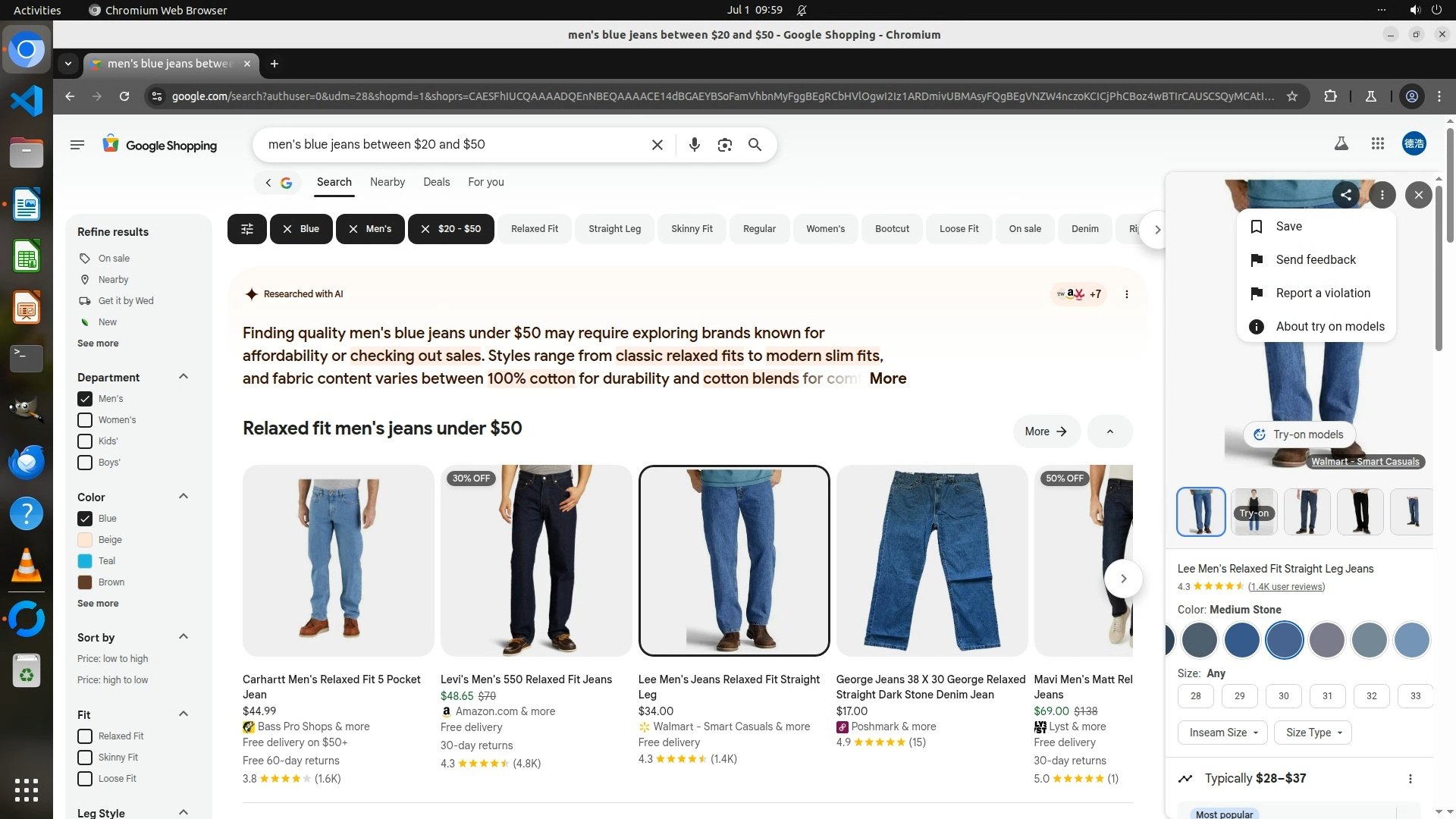Viewport: 1456px width, 819px height.
Task: Click the Try-on models button
Action: tap(1298, 435)
